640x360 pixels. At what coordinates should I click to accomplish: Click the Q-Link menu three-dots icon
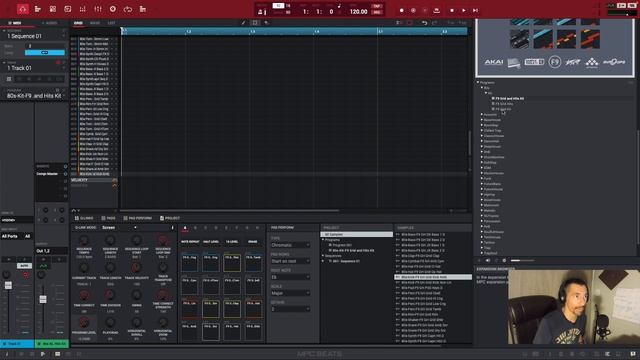172,228
